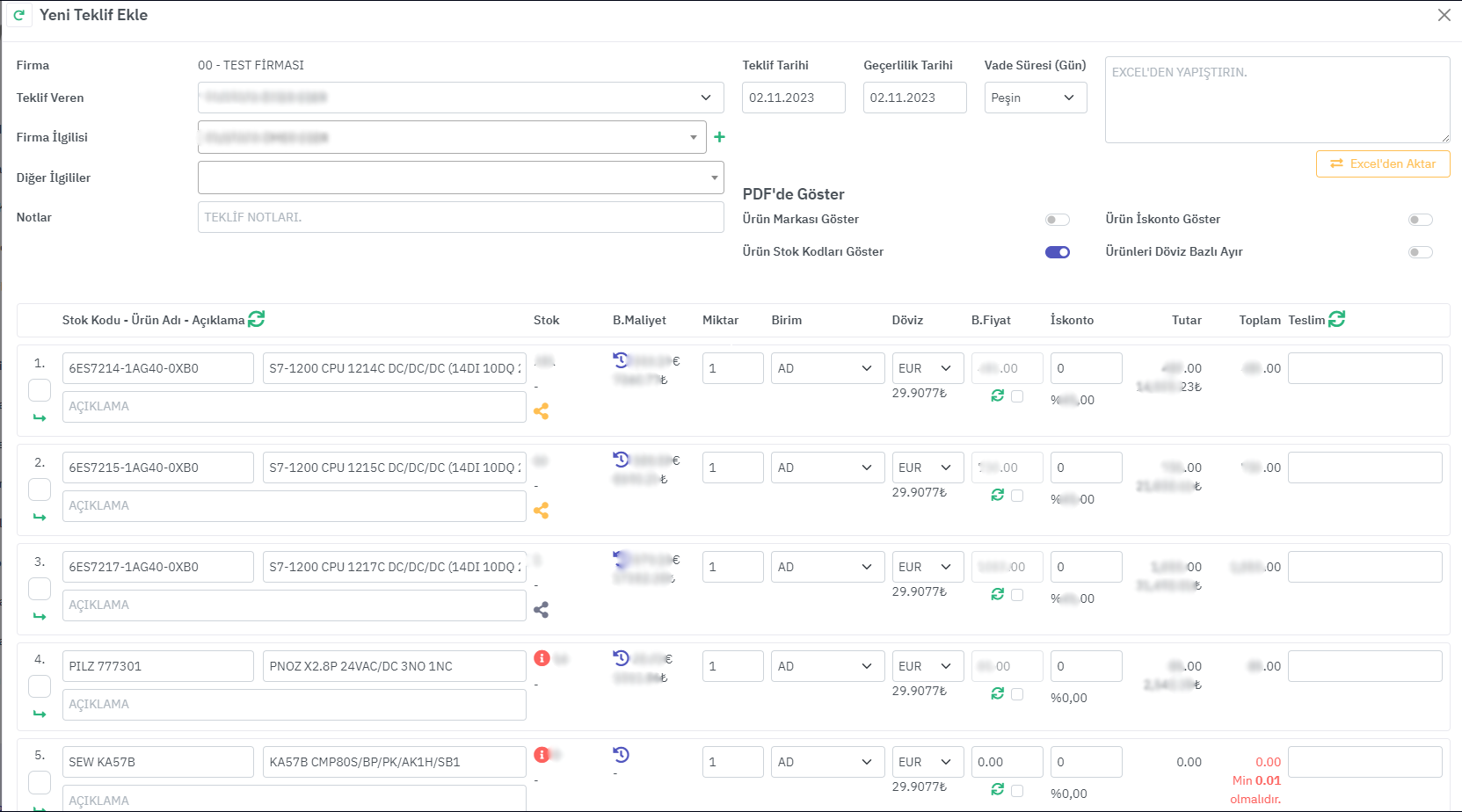Image resolution: width=1462 pixels, height=812 pixels.
Task: Click the refresh icon in the Stok Kodu column header
Action: click(x=256, y=319)
